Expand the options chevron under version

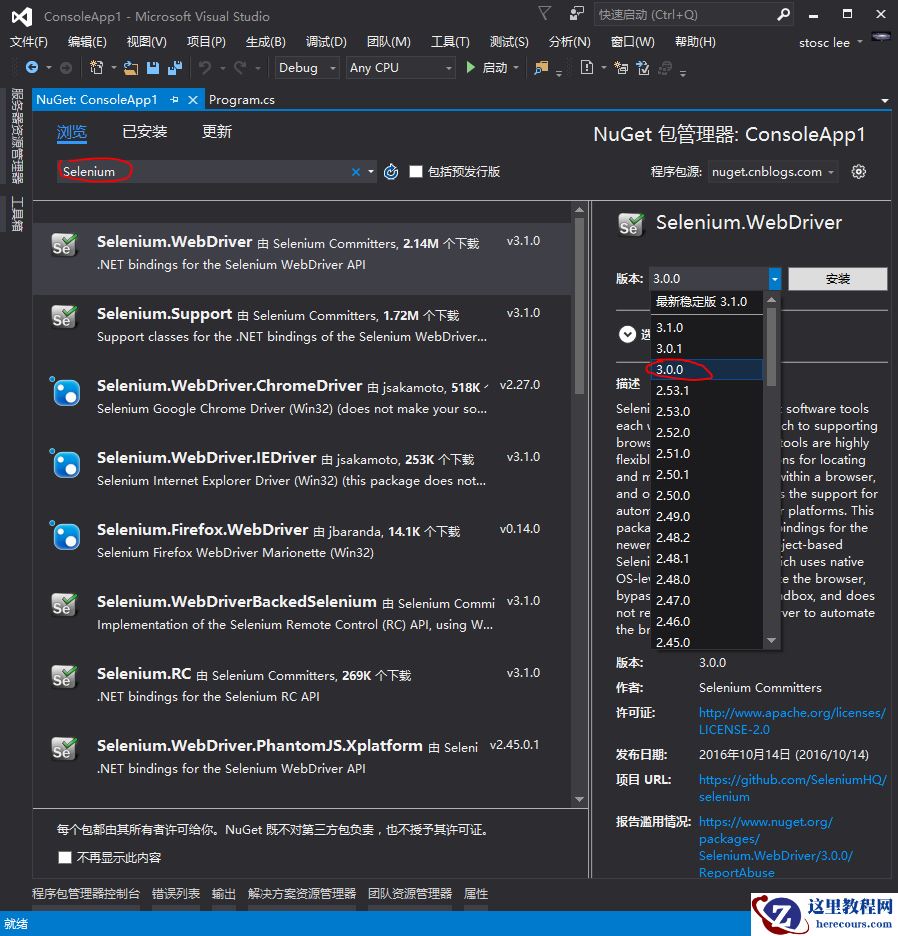point(627,334)
